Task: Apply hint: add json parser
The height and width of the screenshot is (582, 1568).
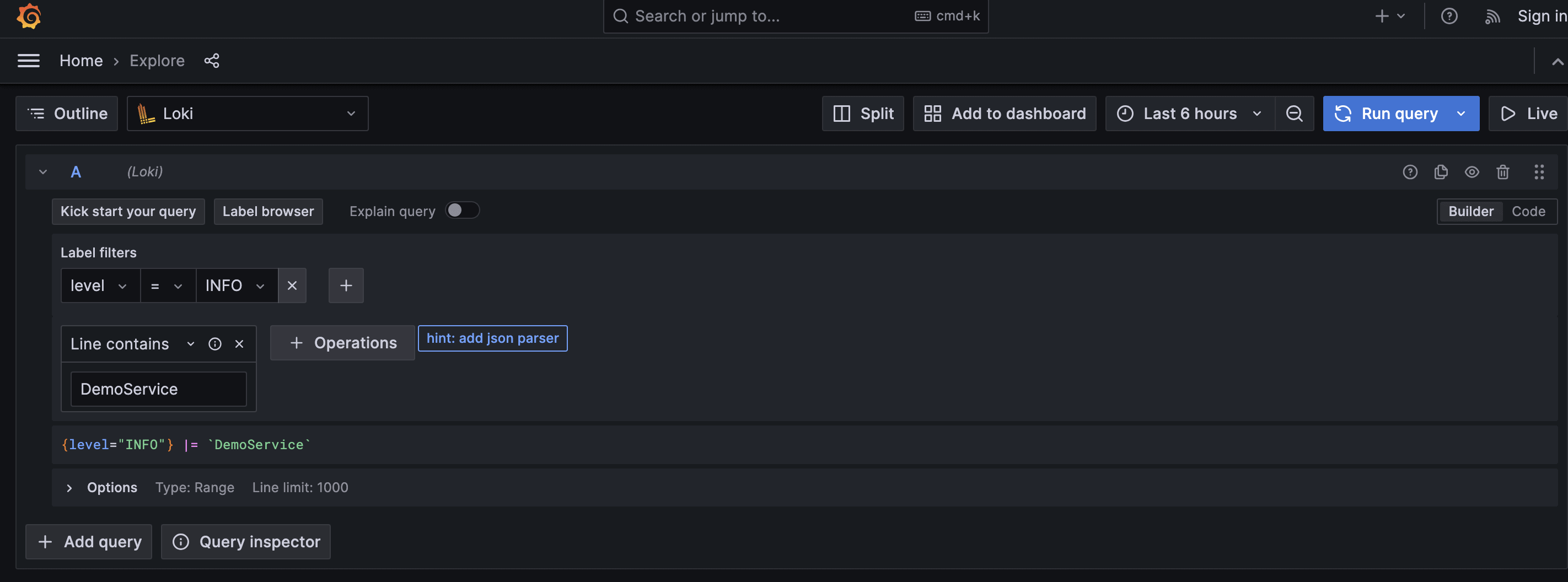Action: 492,338
